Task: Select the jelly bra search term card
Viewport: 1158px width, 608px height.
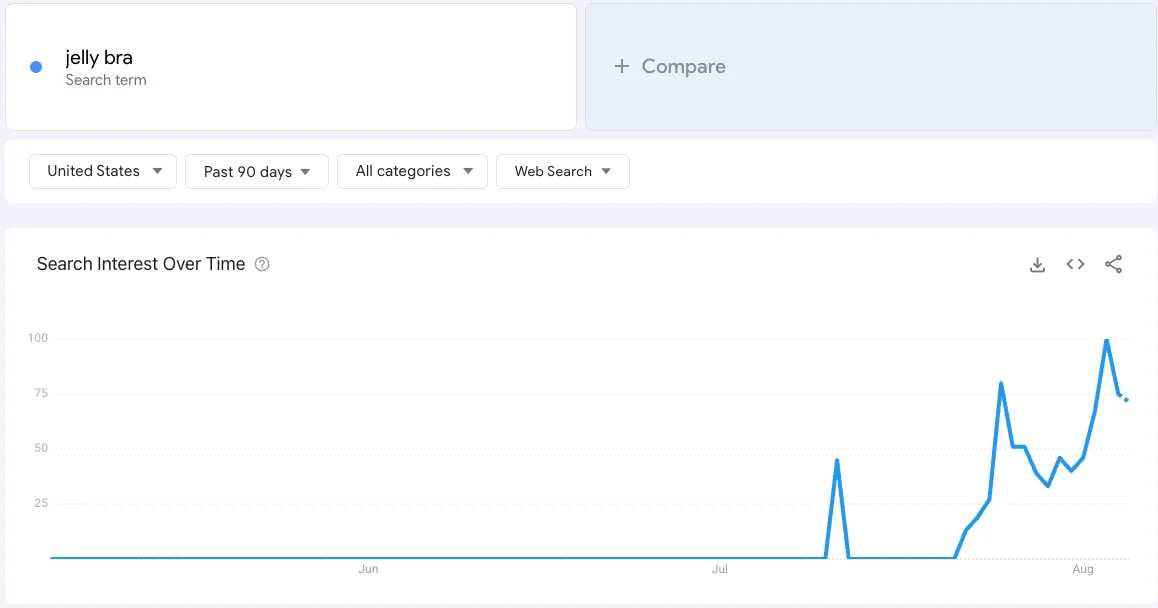Action: point(290,66)
